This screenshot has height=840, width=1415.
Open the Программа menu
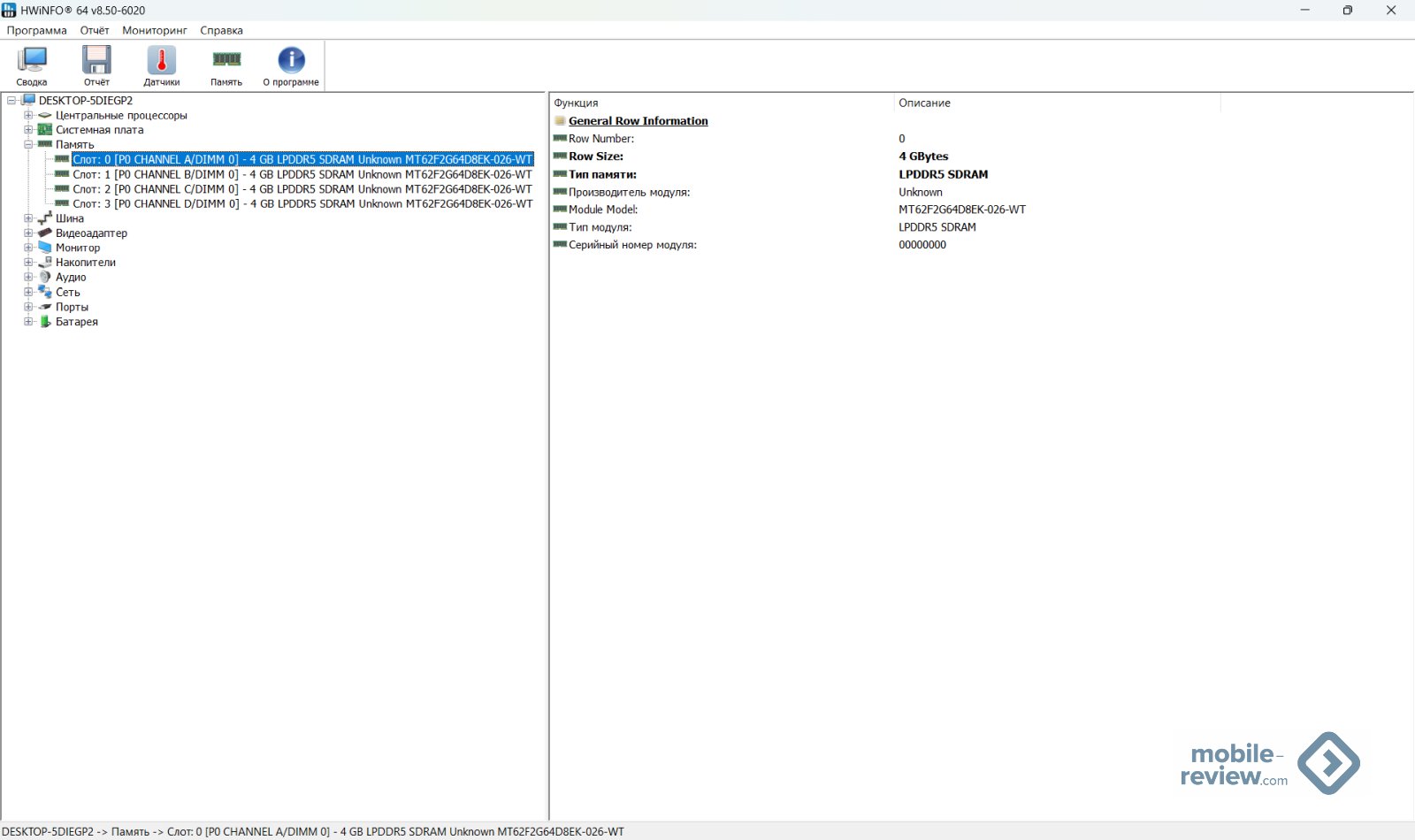(x=37, y=30)
